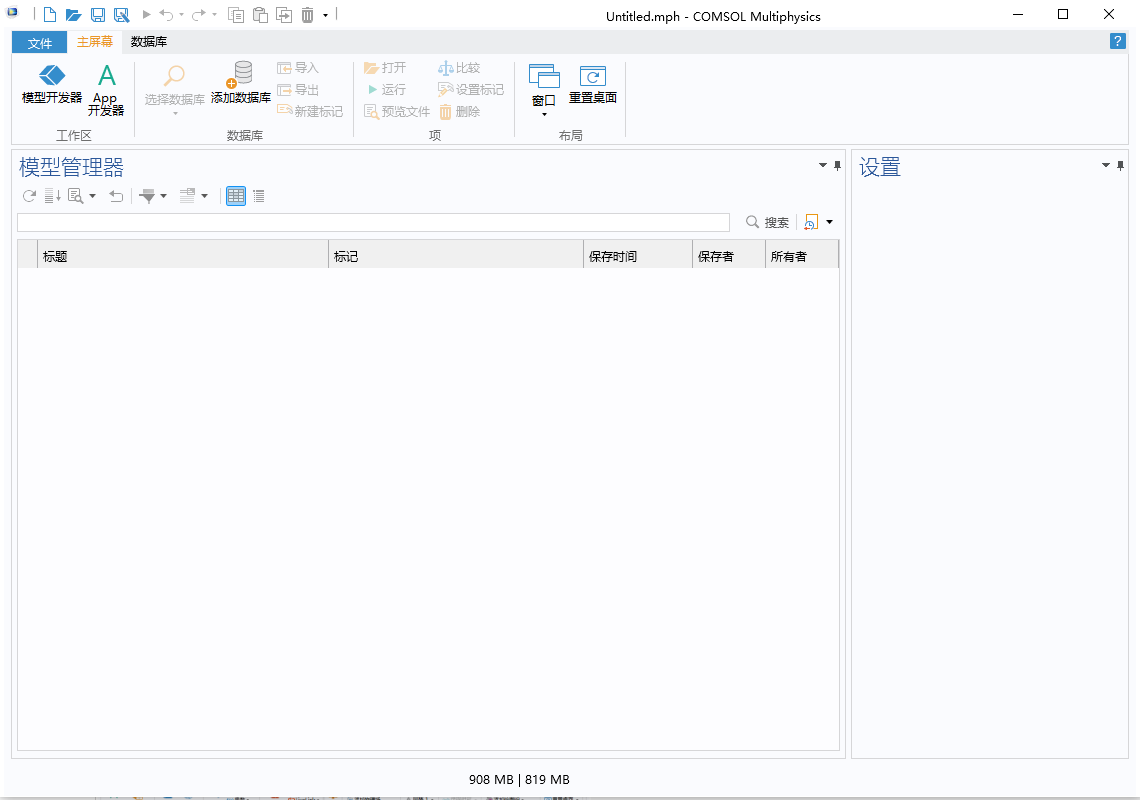Open the 文件 menu tab
Viewport: 1140px width, 800px height.
click(40, 43)
